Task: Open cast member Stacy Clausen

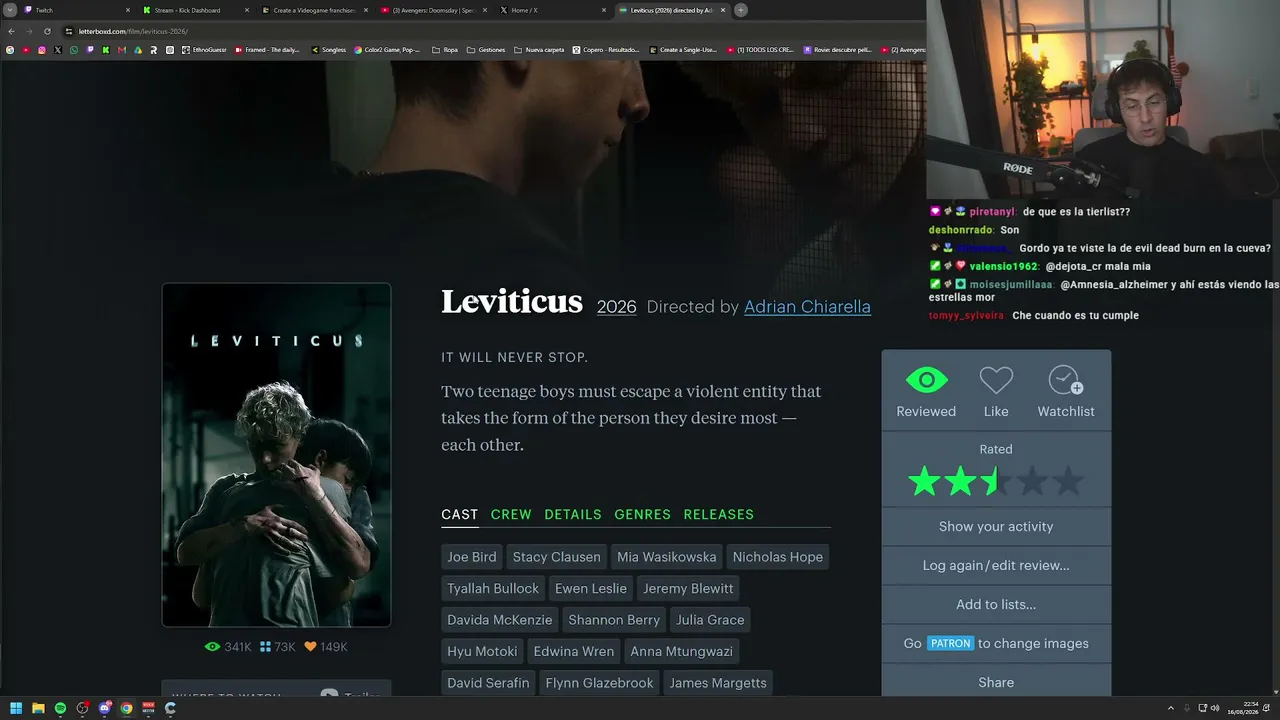Action: click(557, 557)
